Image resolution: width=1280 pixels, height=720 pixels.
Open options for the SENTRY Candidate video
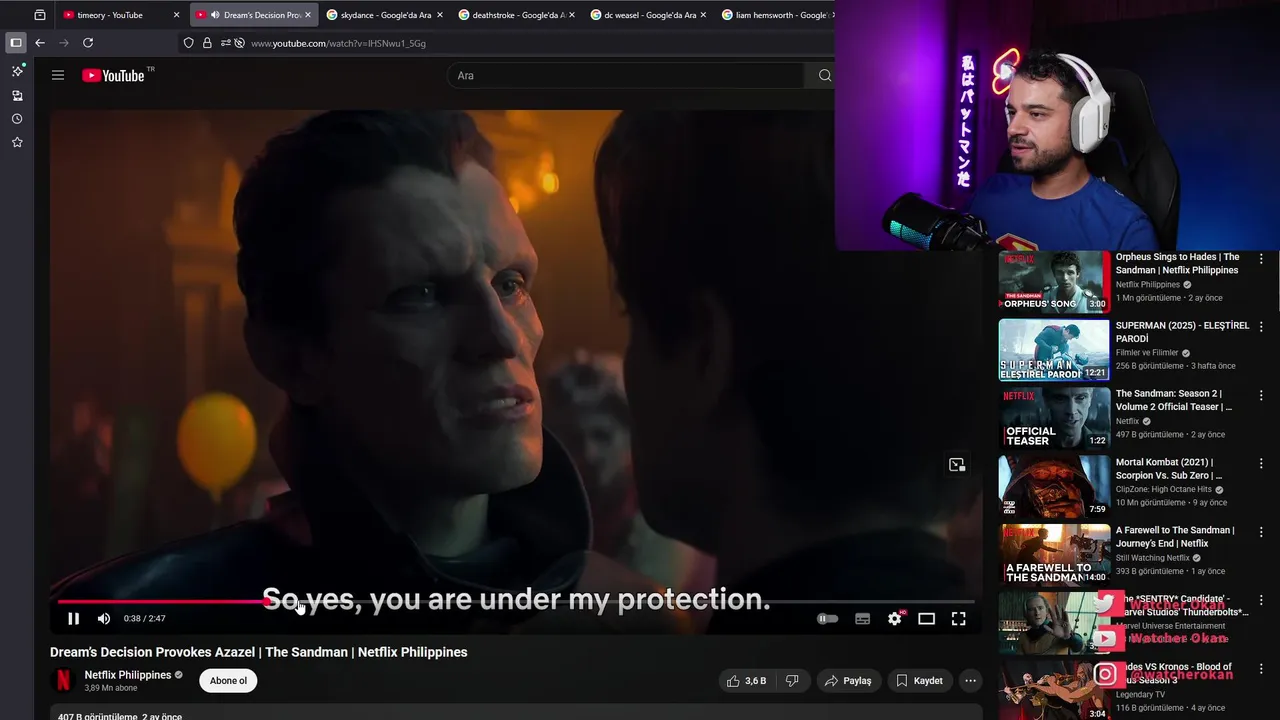[x=1261, y=599]
